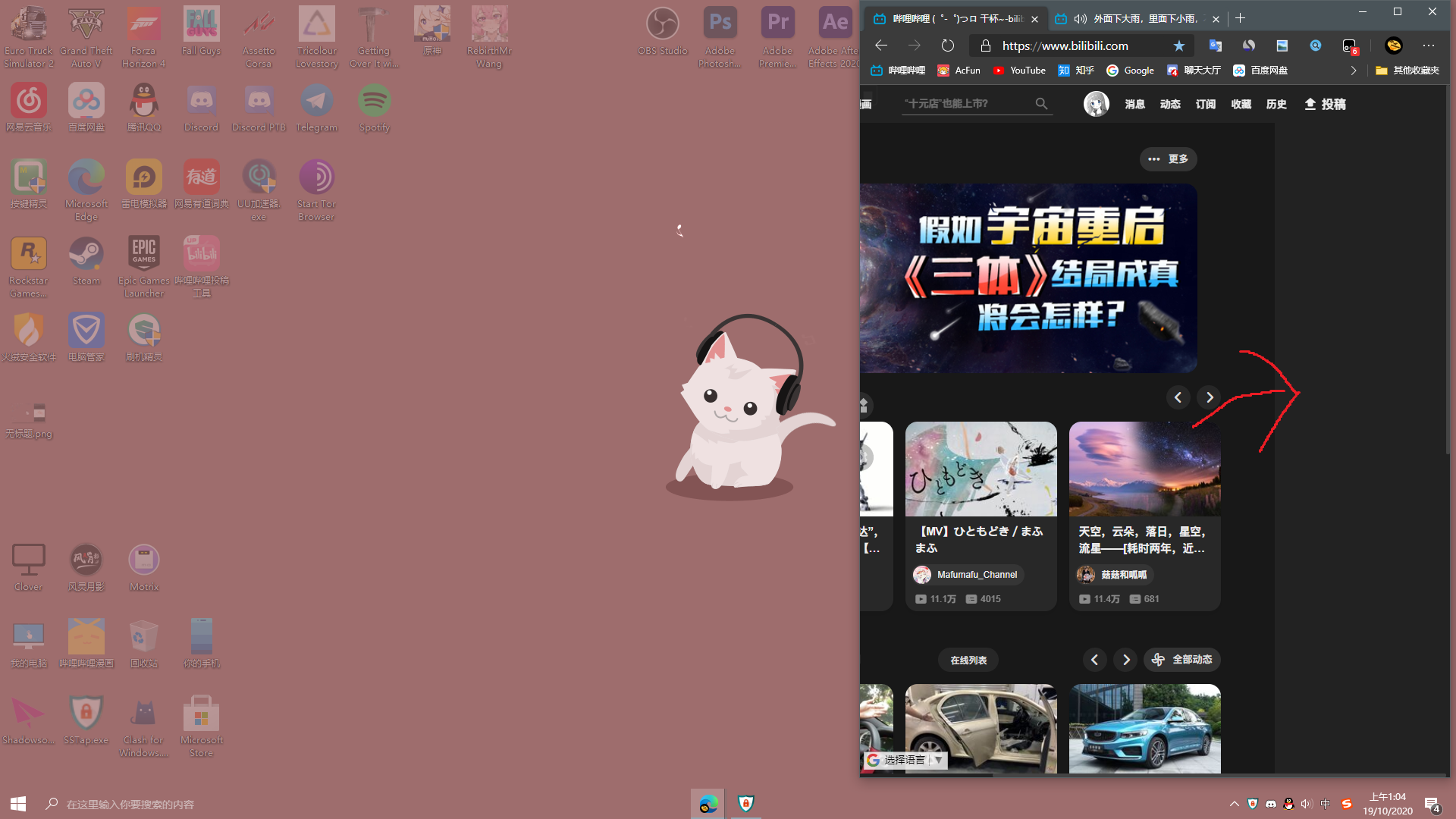Viewport: 1456px width, 819px height.
Task: Expand the overflow bookmarks chevron
Action: 1354,71
